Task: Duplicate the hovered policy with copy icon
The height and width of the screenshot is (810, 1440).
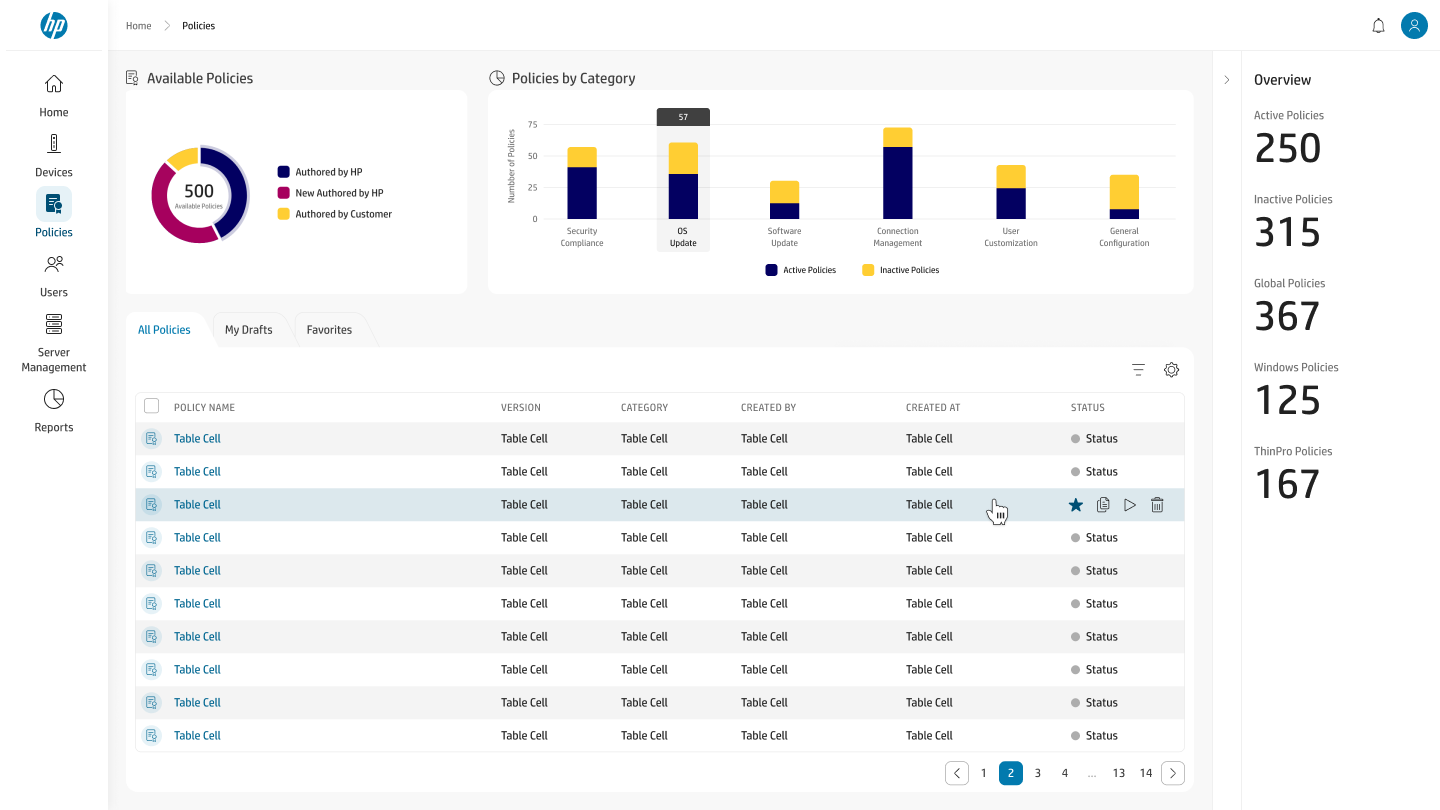Action: [x=1103, y=505]
